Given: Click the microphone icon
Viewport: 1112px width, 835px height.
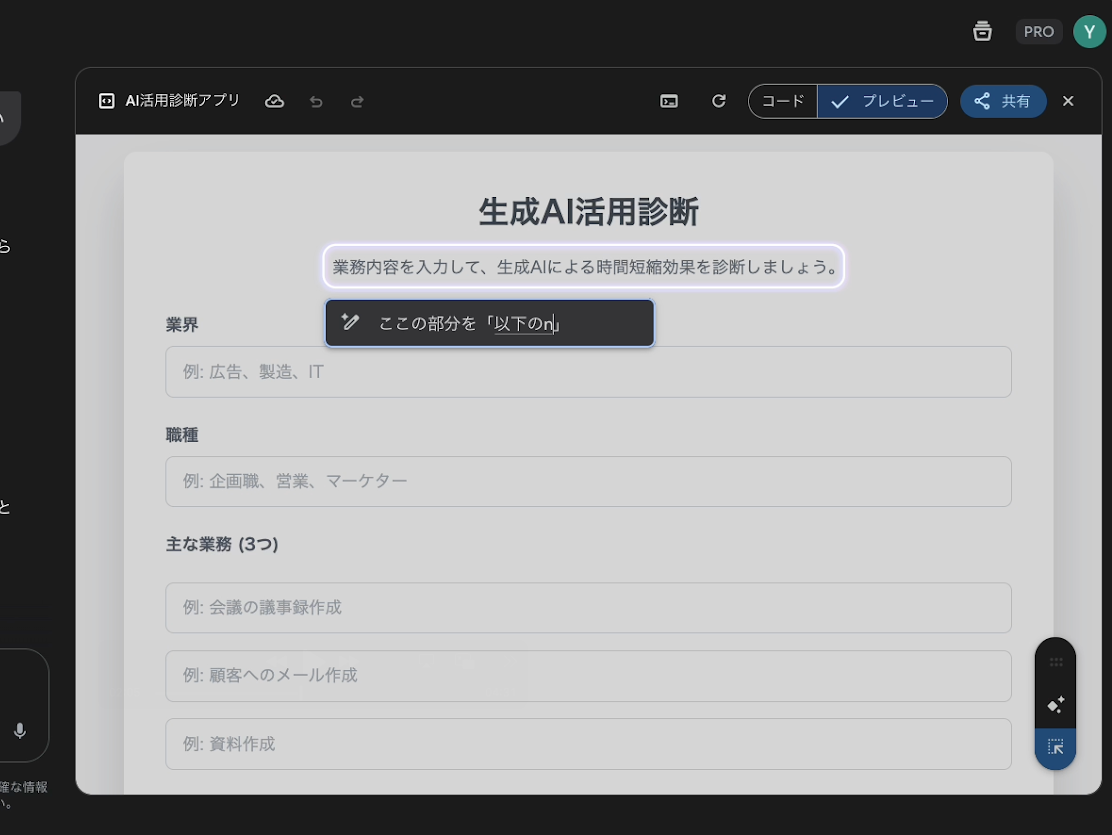Looking at the screenshot, I should 19,731.
